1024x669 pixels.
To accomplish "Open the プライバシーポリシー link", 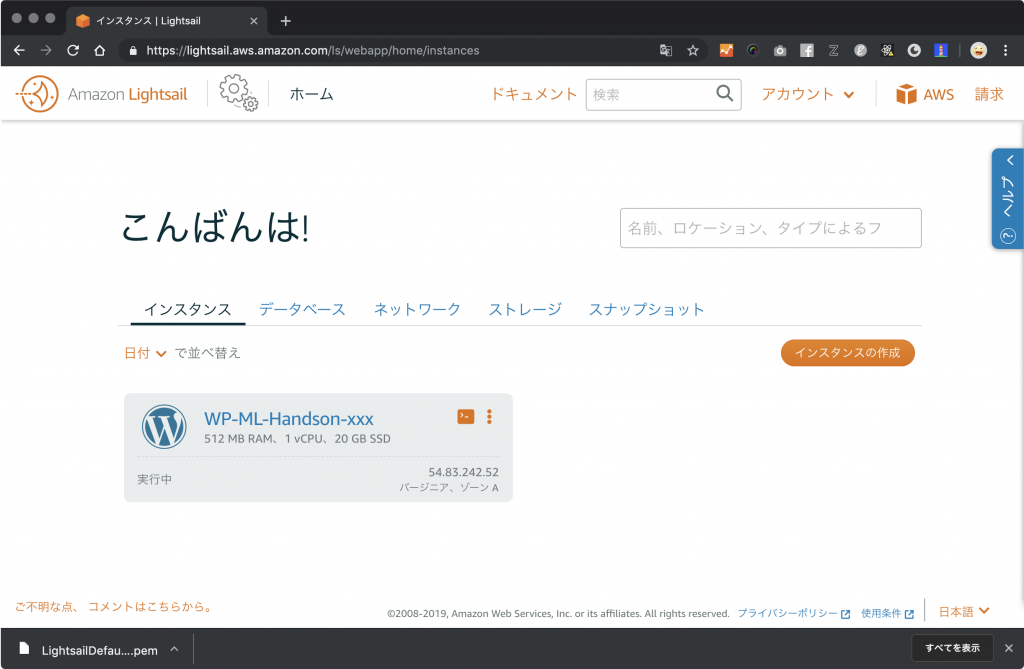I will [x=793, y=613].
